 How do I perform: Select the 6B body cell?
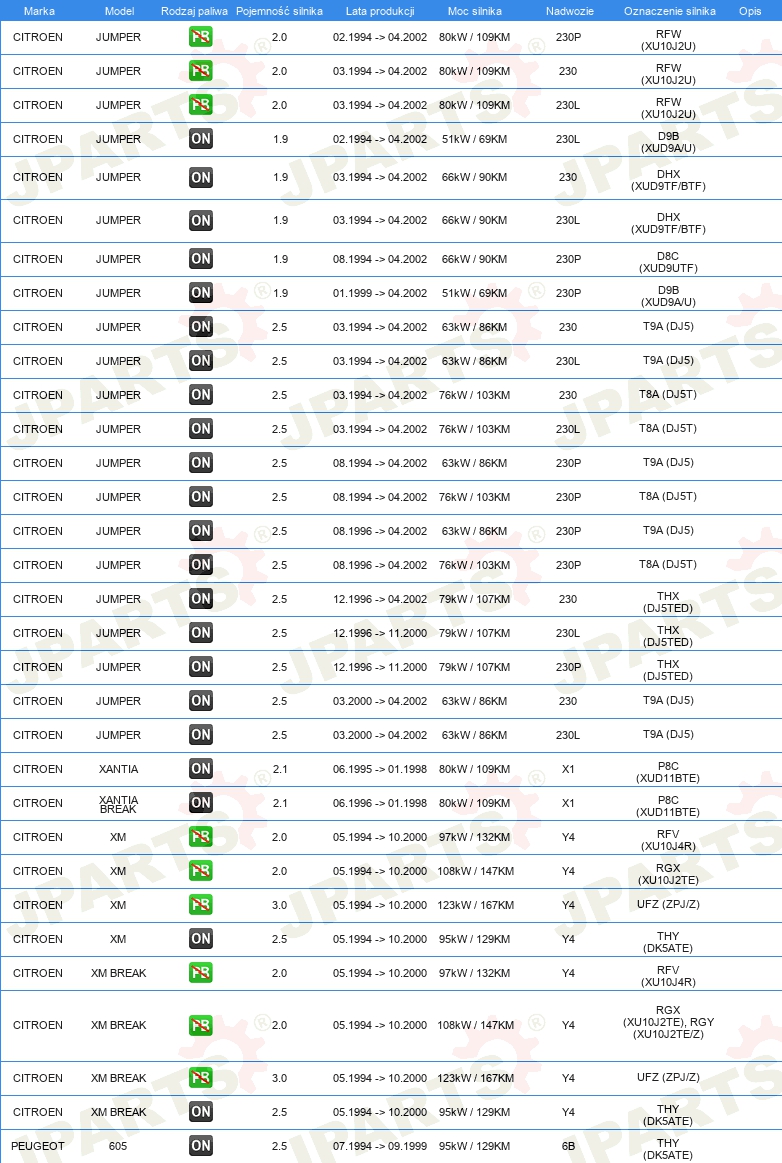coord(568,1146)
